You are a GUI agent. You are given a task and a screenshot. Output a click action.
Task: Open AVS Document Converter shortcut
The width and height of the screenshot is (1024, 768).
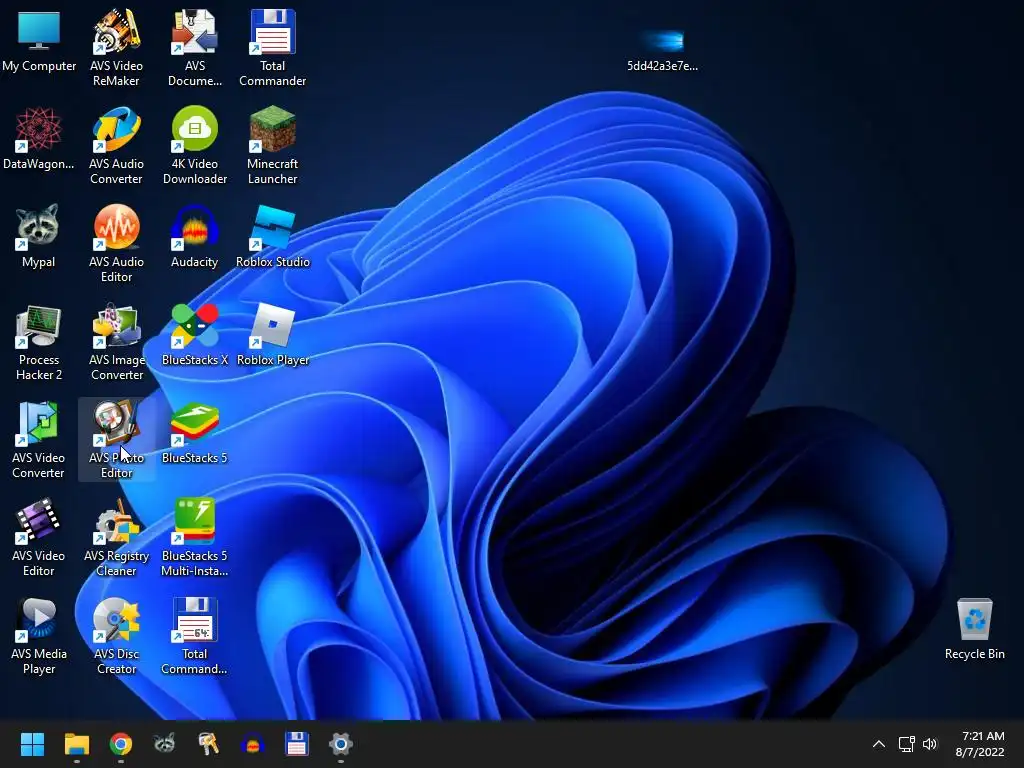coord(195,48)
